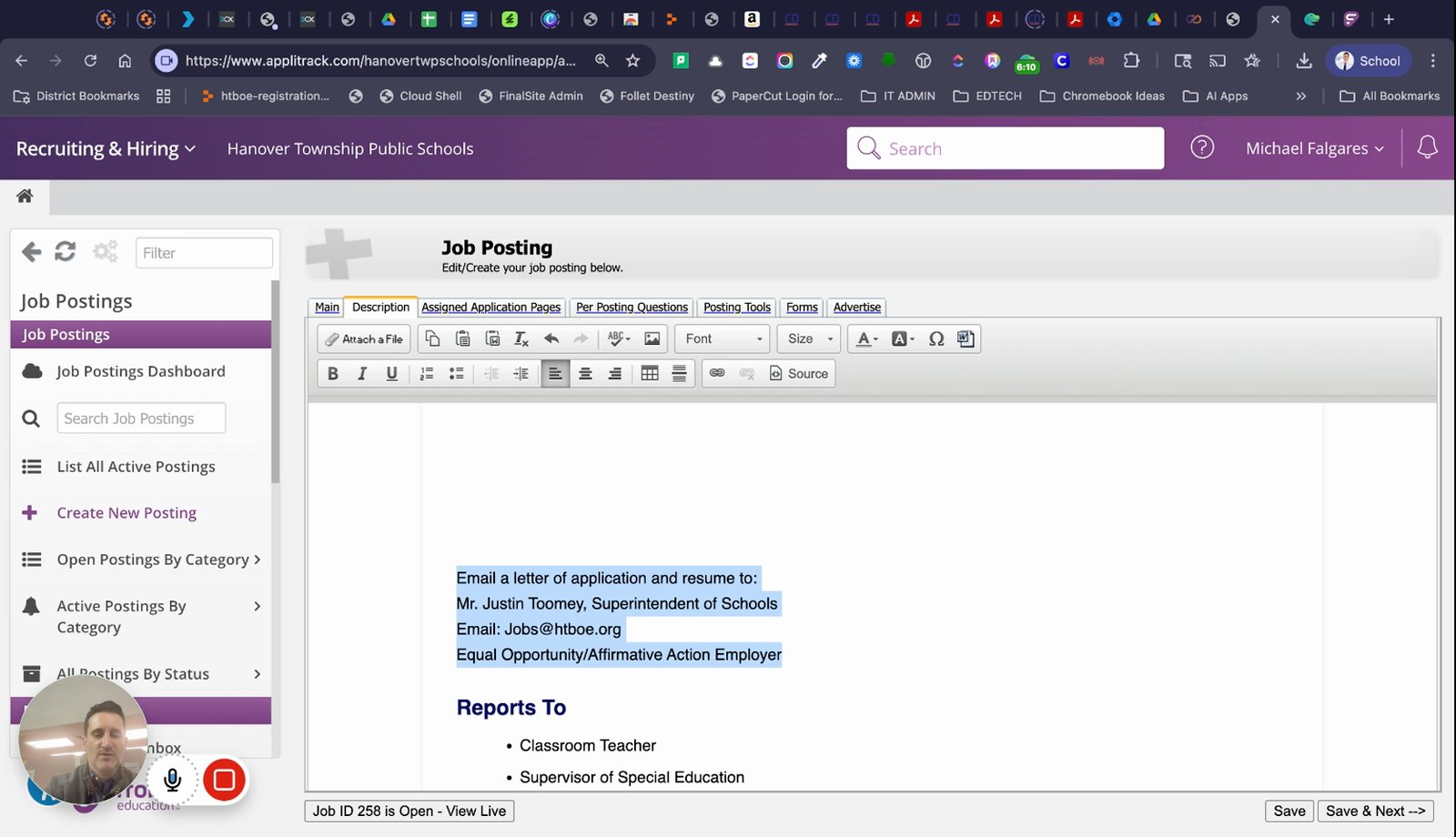This screenshot has width=1456, height=837.
Task: Open Per Posting Questions tab
Action: 632,308
